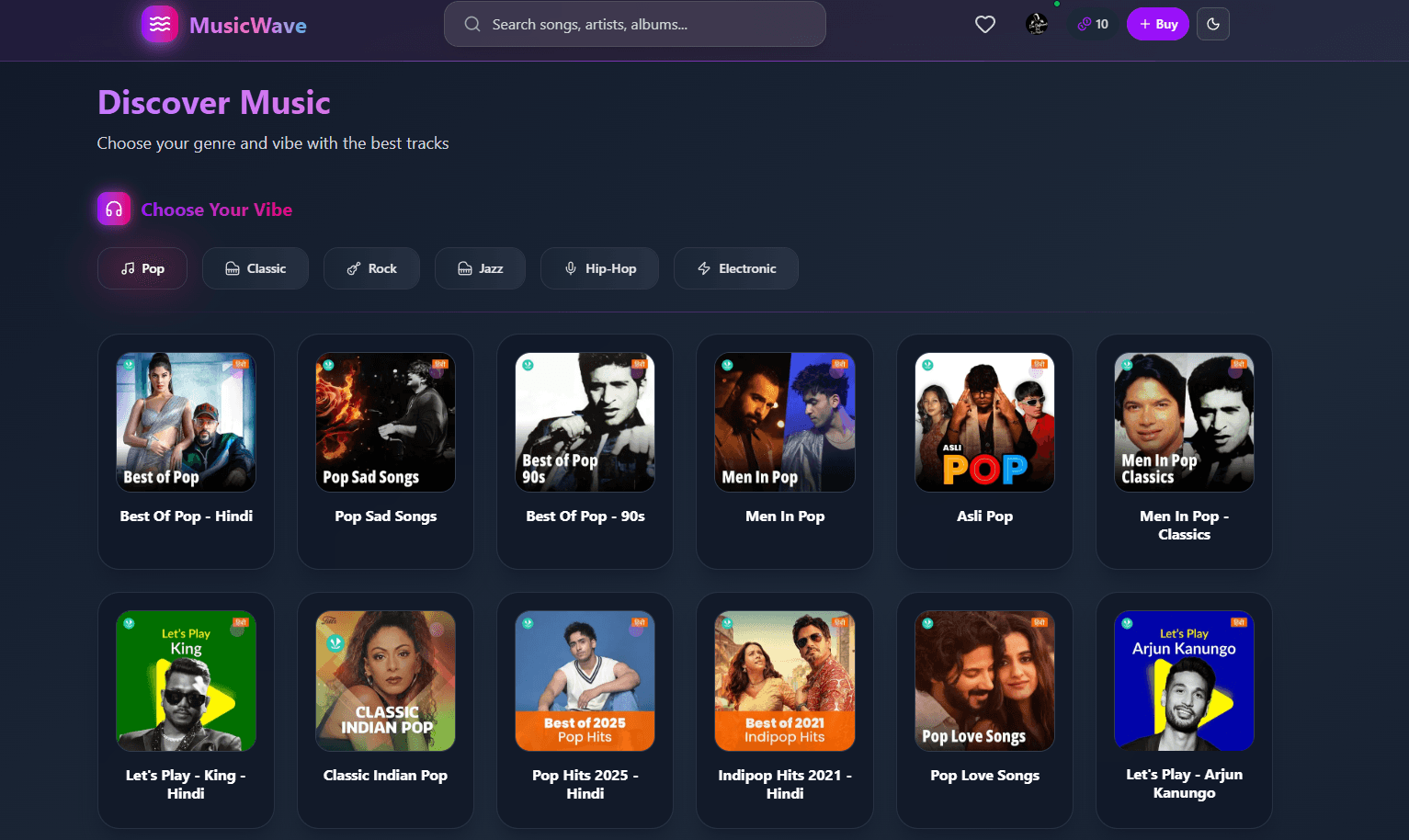
Task: Focus the search songs input field
Action: pyautogui.click(x=635, y=24)
